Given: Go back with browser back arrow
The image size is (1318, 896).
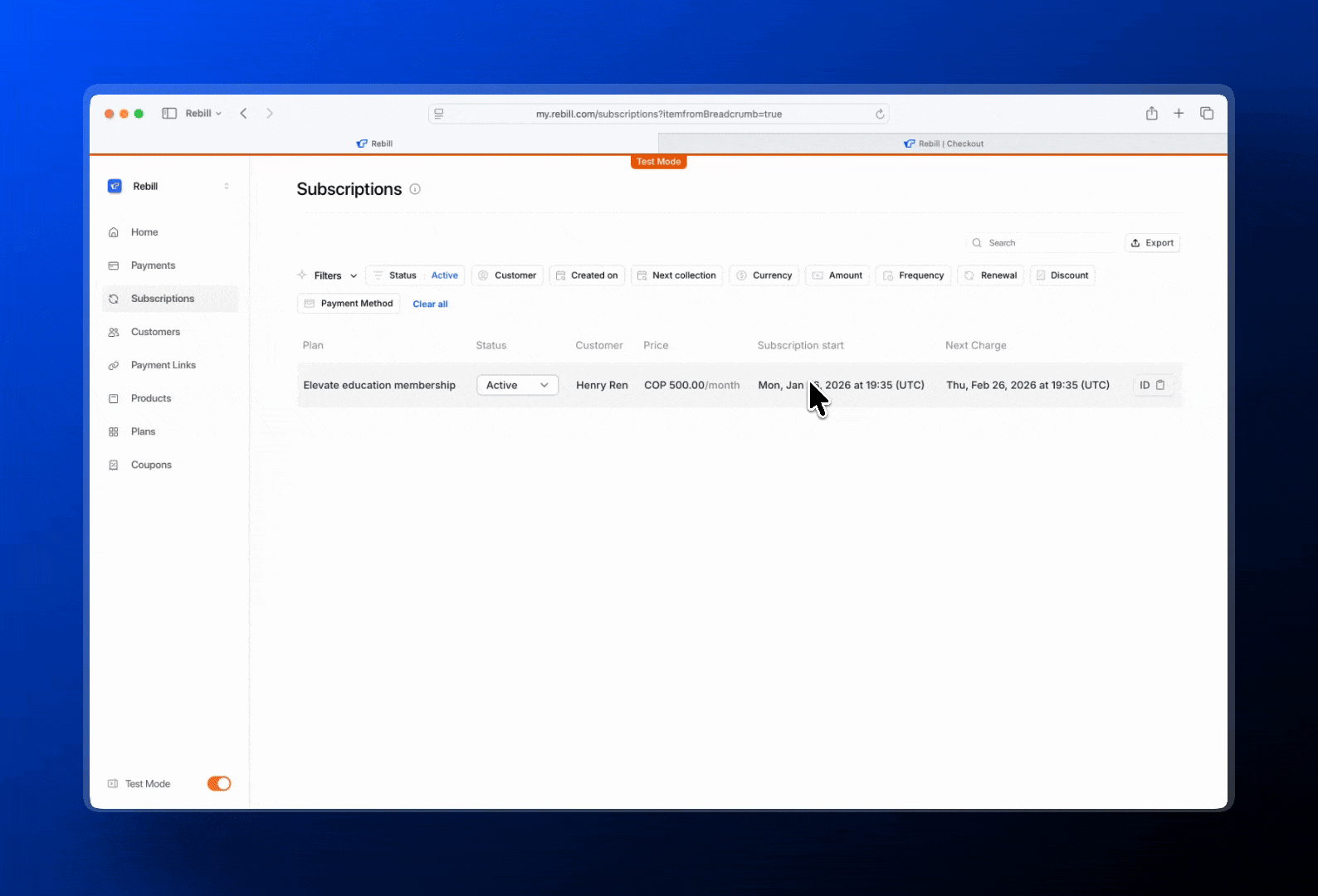Looking at the screenshot, I should coord(243,114).
